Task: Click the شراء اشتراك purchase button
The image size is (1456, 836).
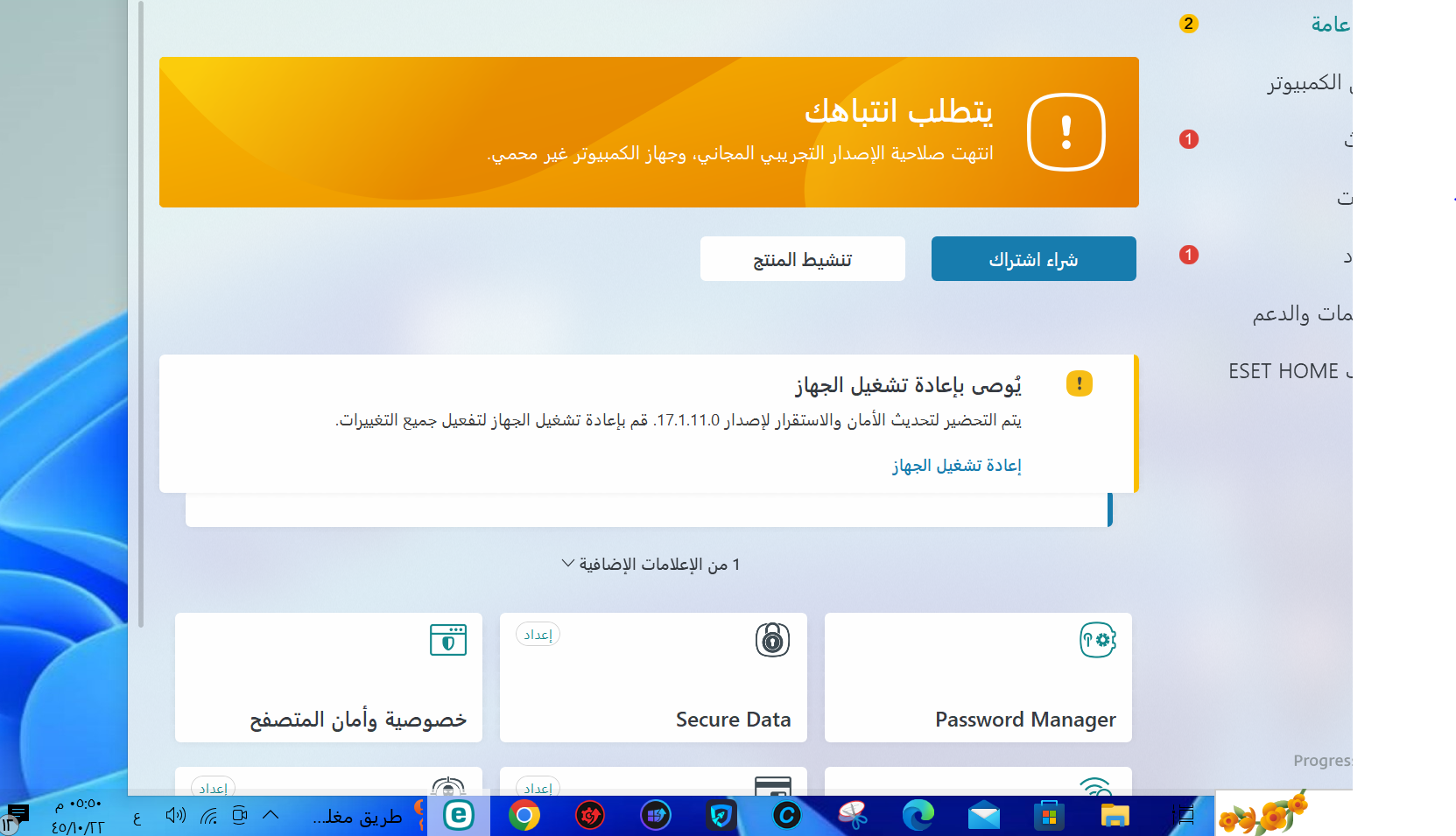Action: point(1033,259)
